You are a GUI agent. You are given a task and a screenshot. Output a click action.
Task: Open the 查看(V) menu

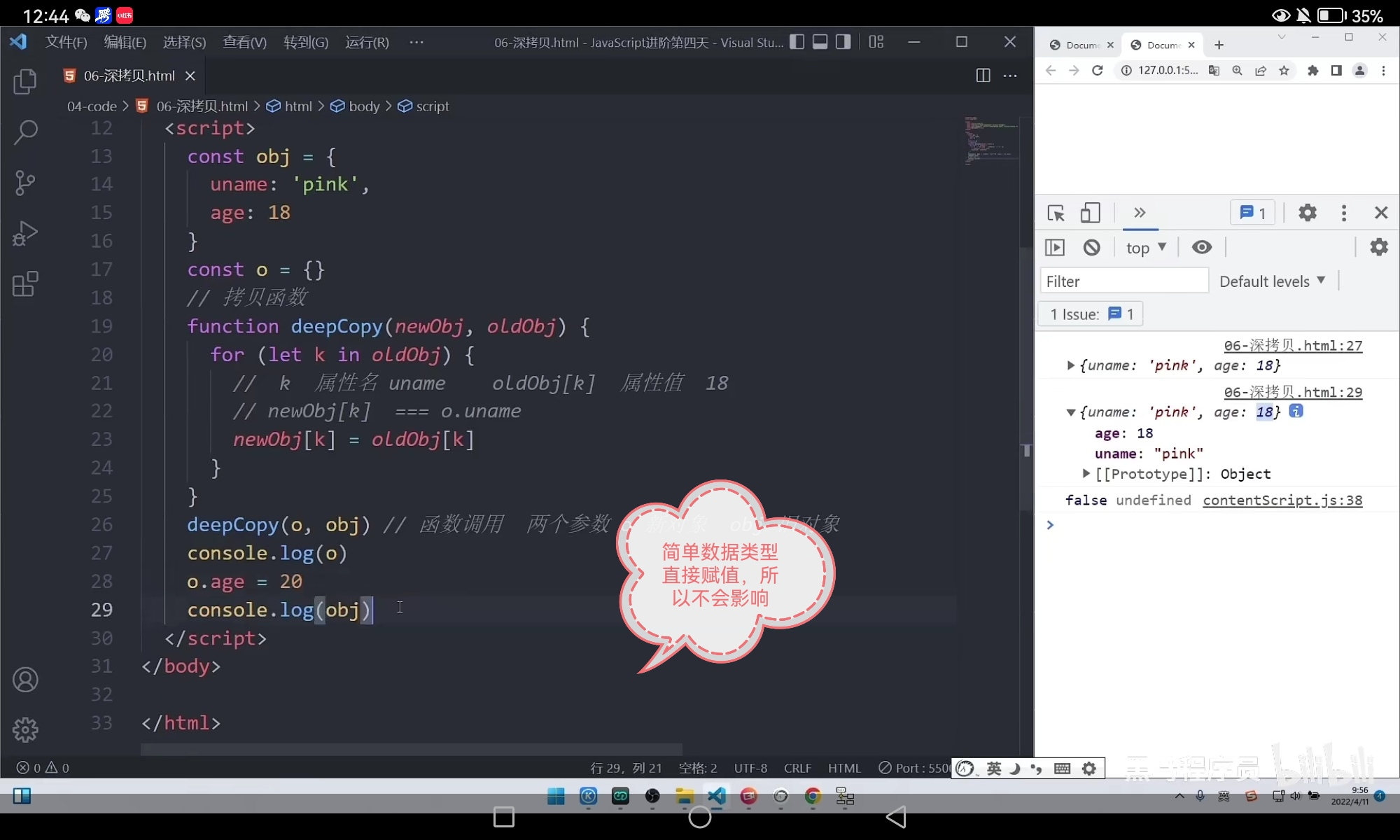(x=244, y=43)
